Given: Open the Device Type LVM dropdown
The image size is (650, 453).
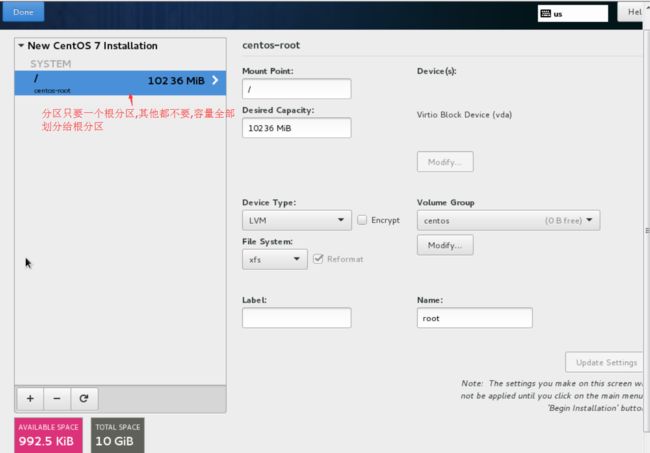Looking at the screenshot, I should click(x=296, y=220).
